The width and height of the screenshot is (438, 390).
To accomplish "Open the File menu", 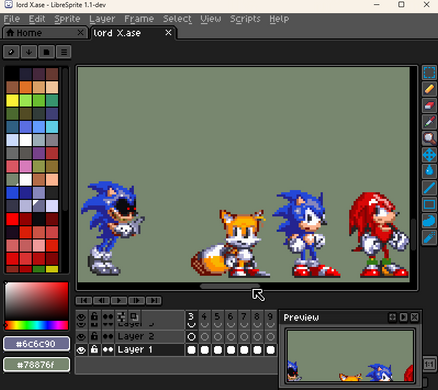I will [x=12, y=19].
